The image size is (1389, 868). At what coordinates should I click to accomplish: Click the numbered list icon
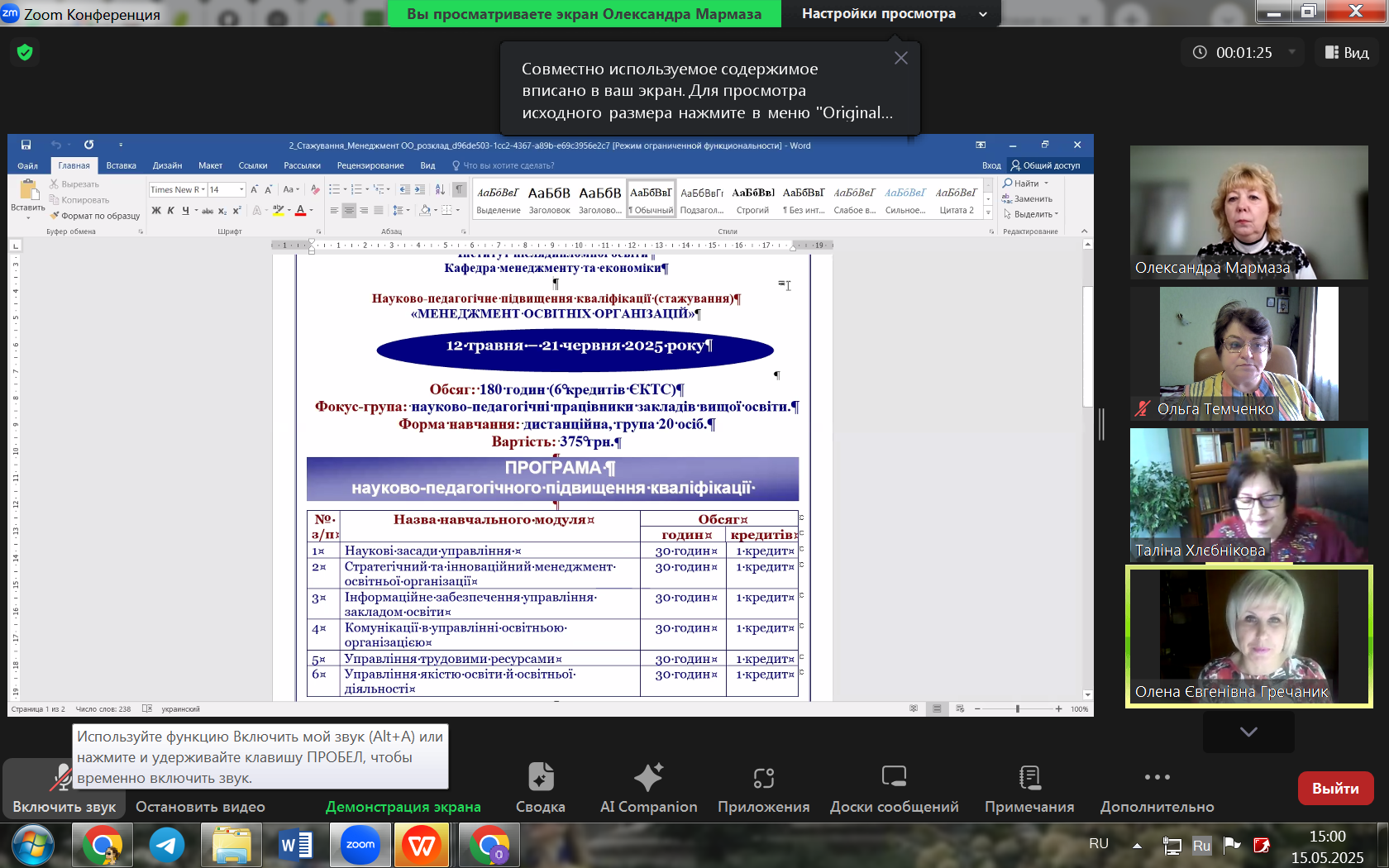(x=356, y=189)
